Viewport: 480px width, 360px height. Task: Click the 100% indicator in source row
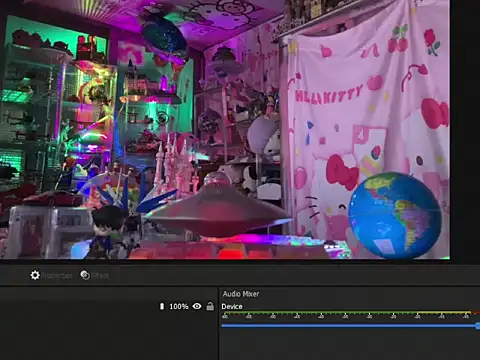point(179,306)
